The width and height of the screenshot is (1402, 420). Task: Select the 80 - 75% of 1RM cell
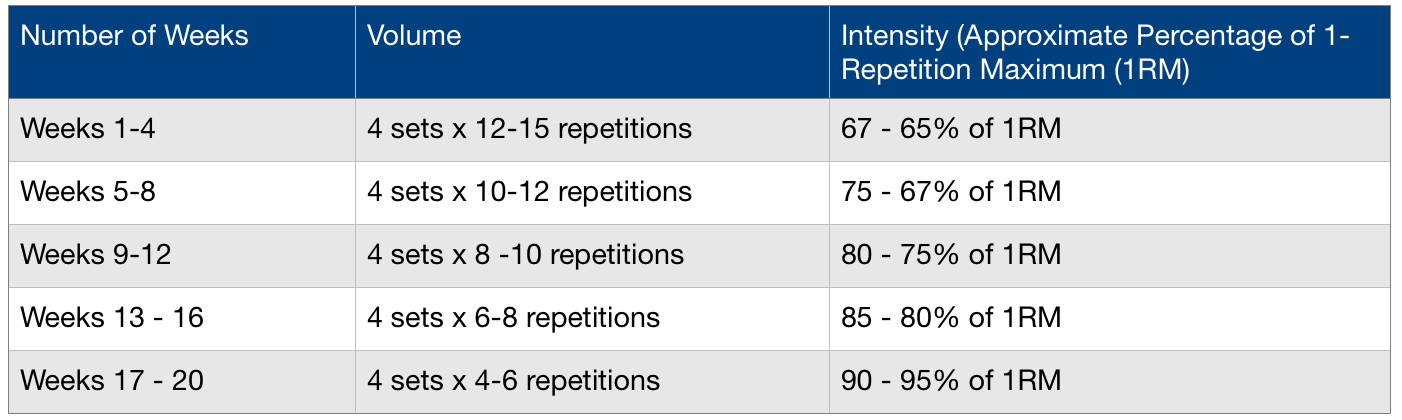click(1109, 255)
